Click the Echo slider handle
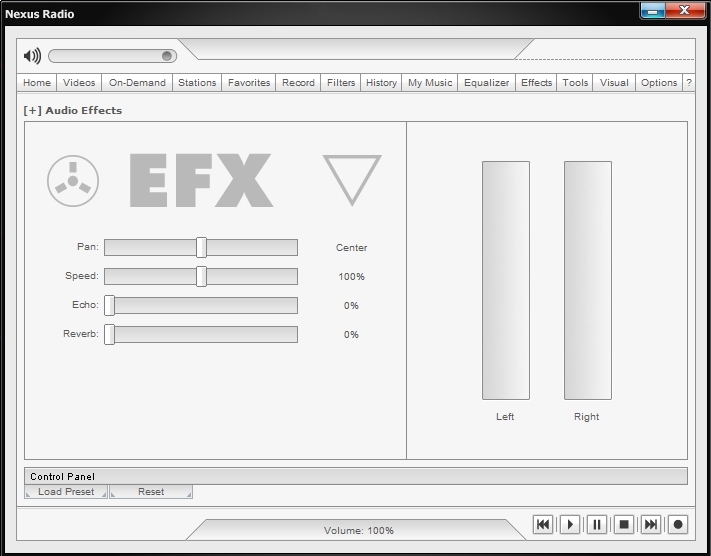This screenshot has height=556, width=711. (x=109, y=305)
